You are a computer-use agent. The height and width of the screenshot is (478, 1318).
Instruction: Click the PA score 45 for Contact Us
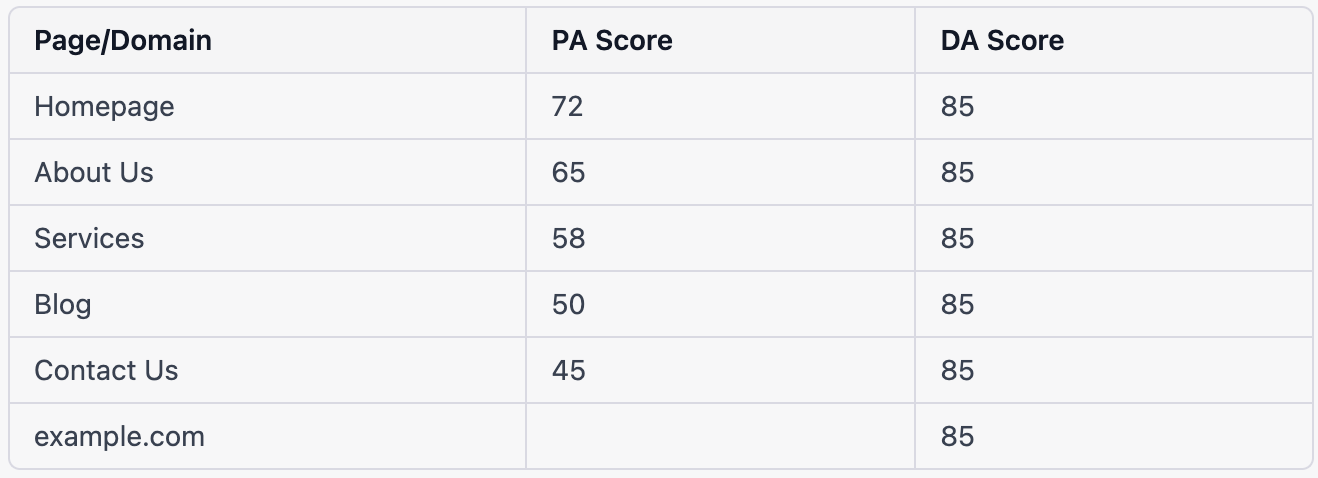click(568, 371)
